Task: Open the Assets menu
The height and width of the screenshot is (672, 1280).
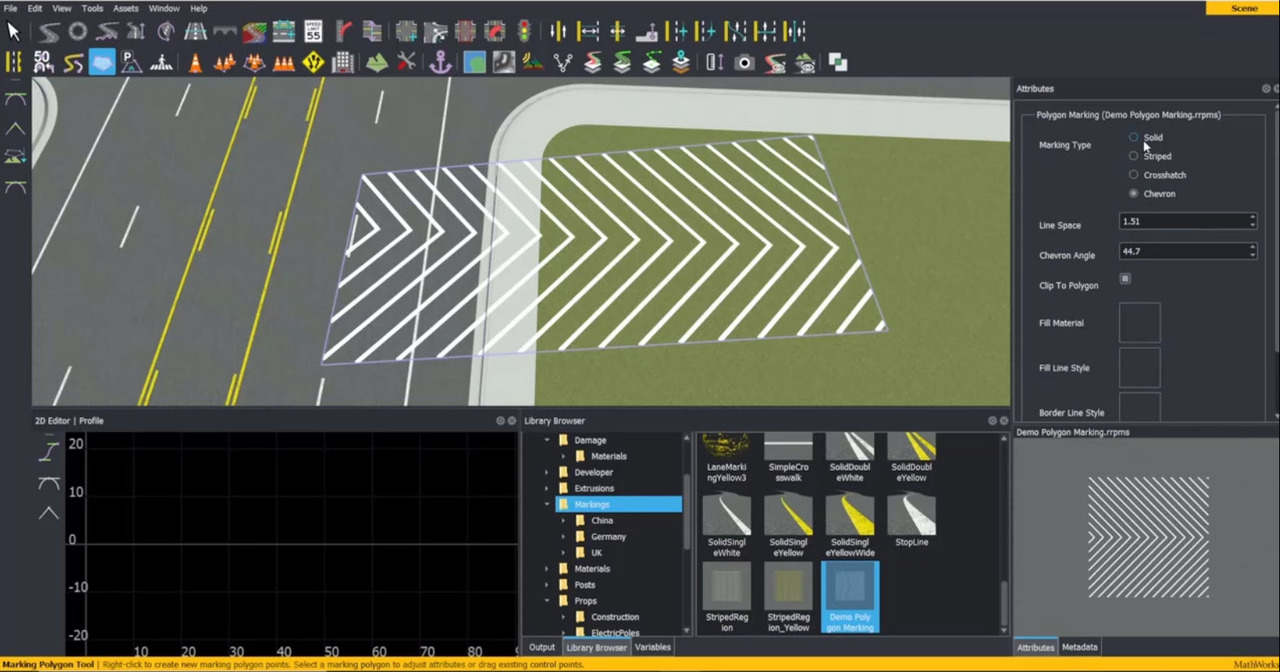Action: 126,8
